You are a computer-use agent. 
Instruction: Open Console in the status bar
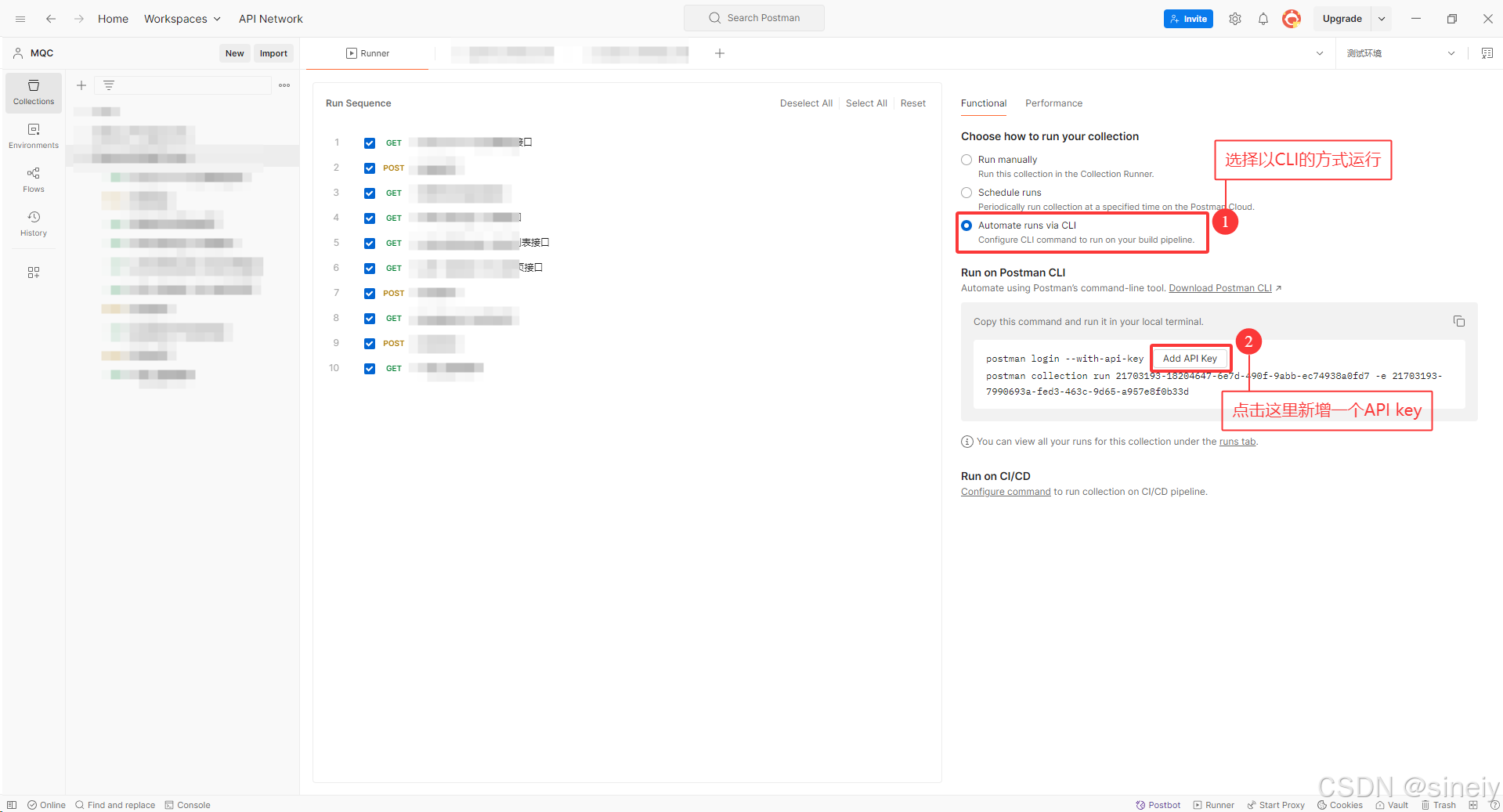[187, 805]
